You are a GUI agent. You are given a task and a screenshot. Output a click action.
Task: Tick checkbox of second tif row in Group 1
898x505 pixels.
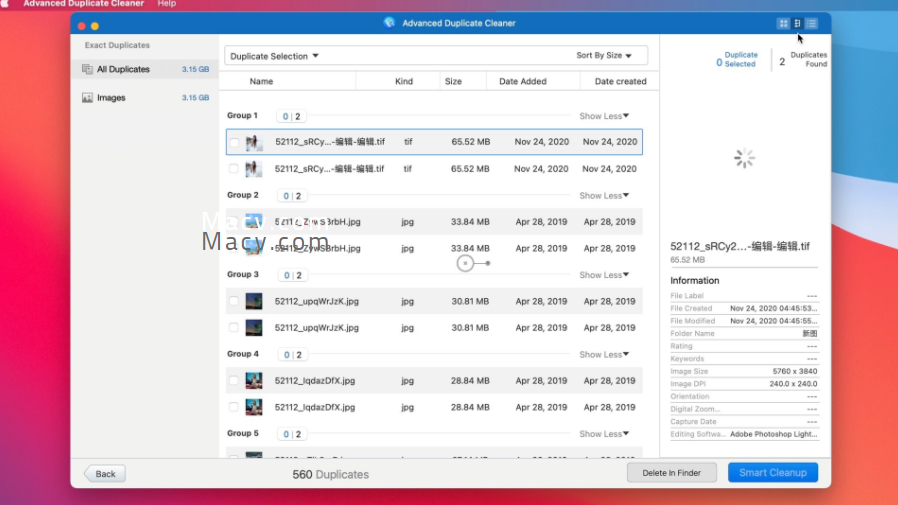click(x=234, y=169)
